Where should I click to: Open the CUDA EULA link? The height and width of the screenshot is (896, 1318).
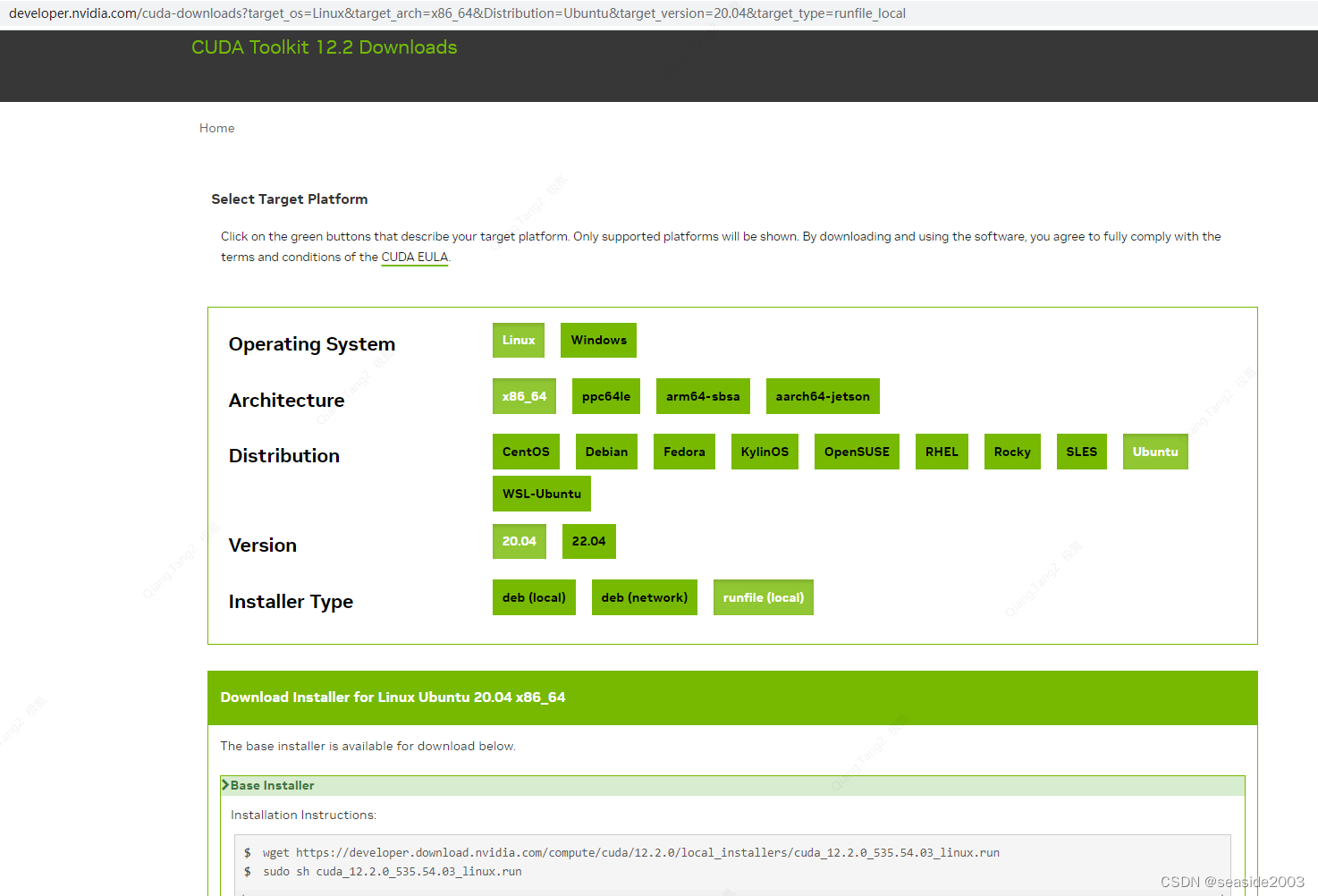(415, 258)
